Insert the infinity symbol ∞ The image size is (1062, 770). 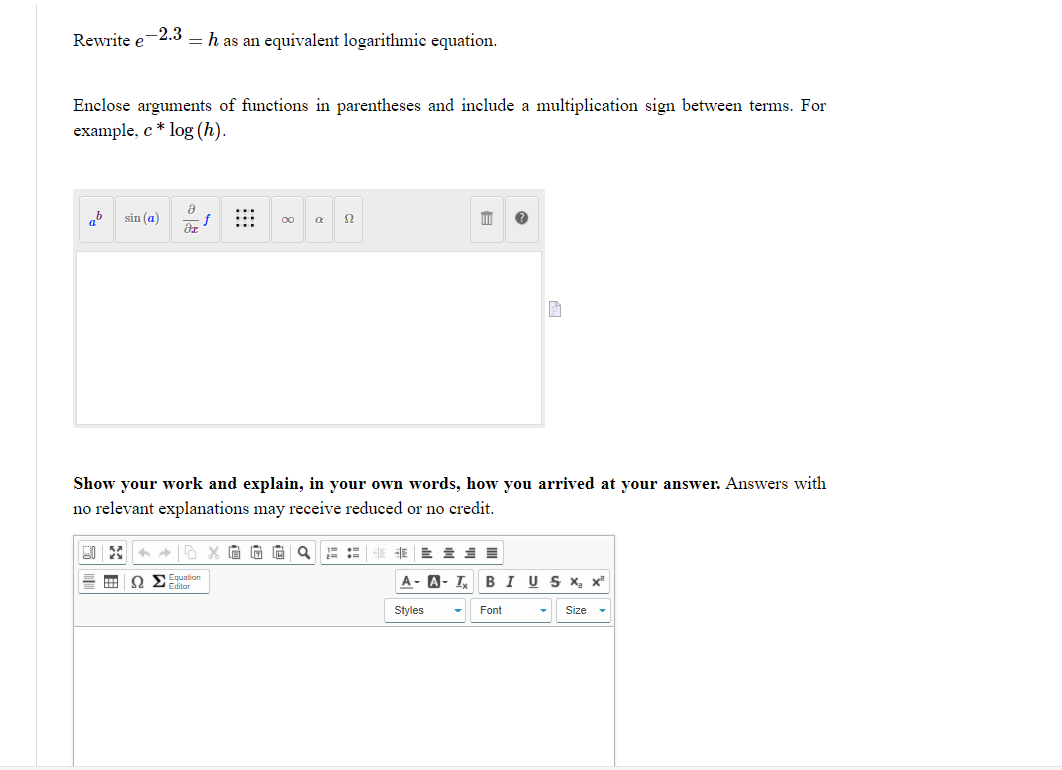click(x=287, y=219)
